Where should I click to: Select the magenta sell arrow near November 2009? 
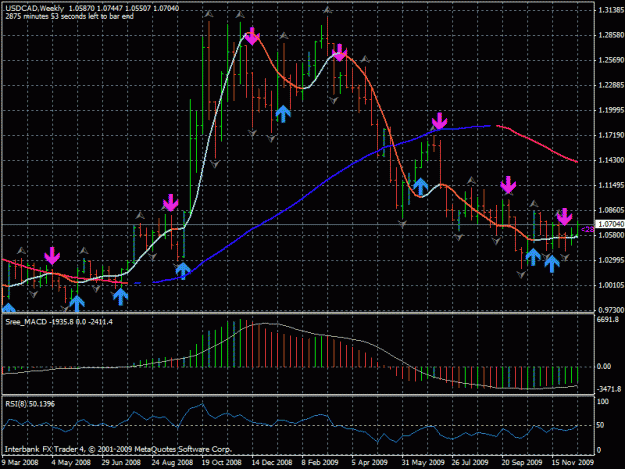[x=564, y=216]
